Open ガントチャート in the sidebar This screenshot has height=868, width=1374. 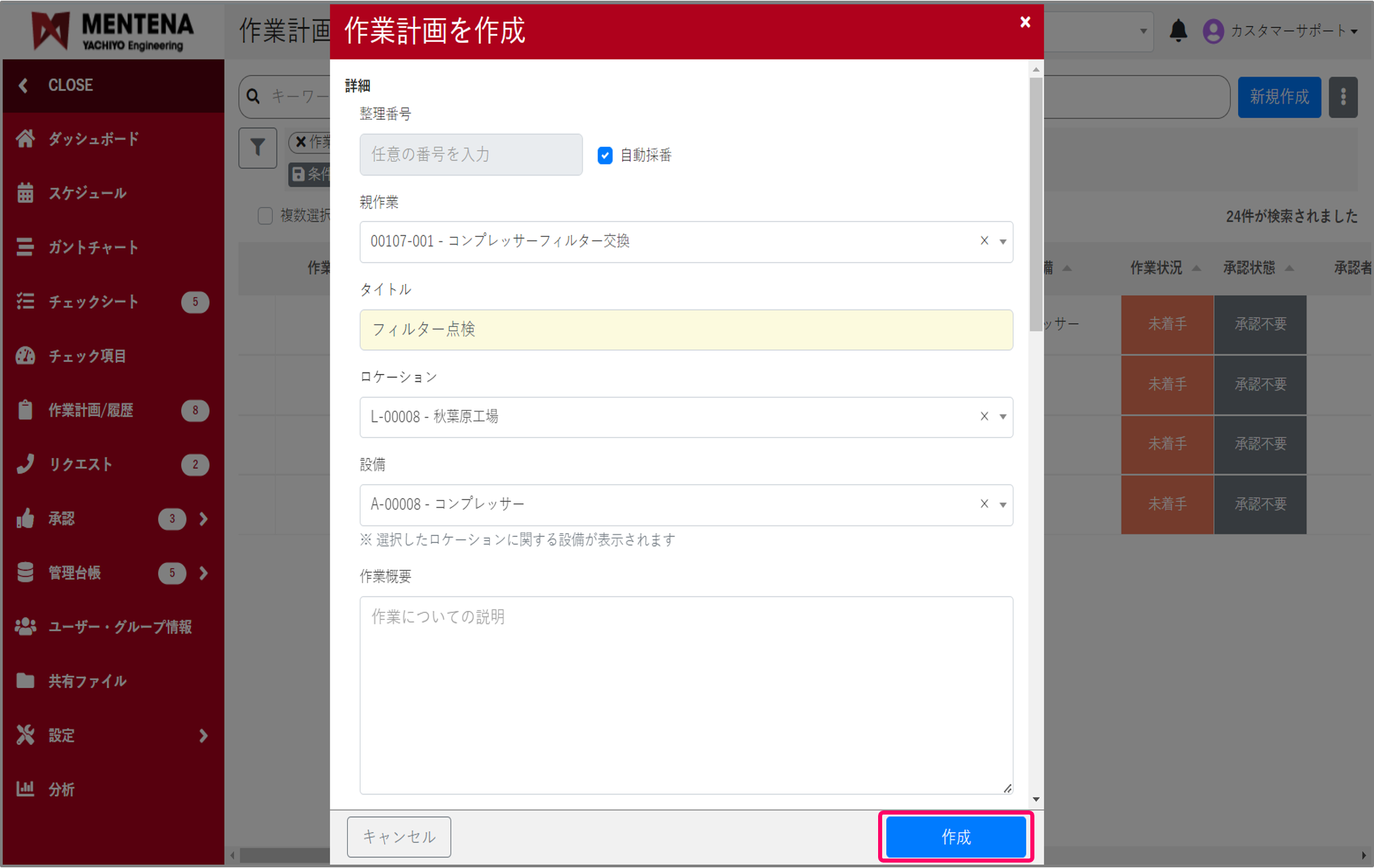click(93, 248)
